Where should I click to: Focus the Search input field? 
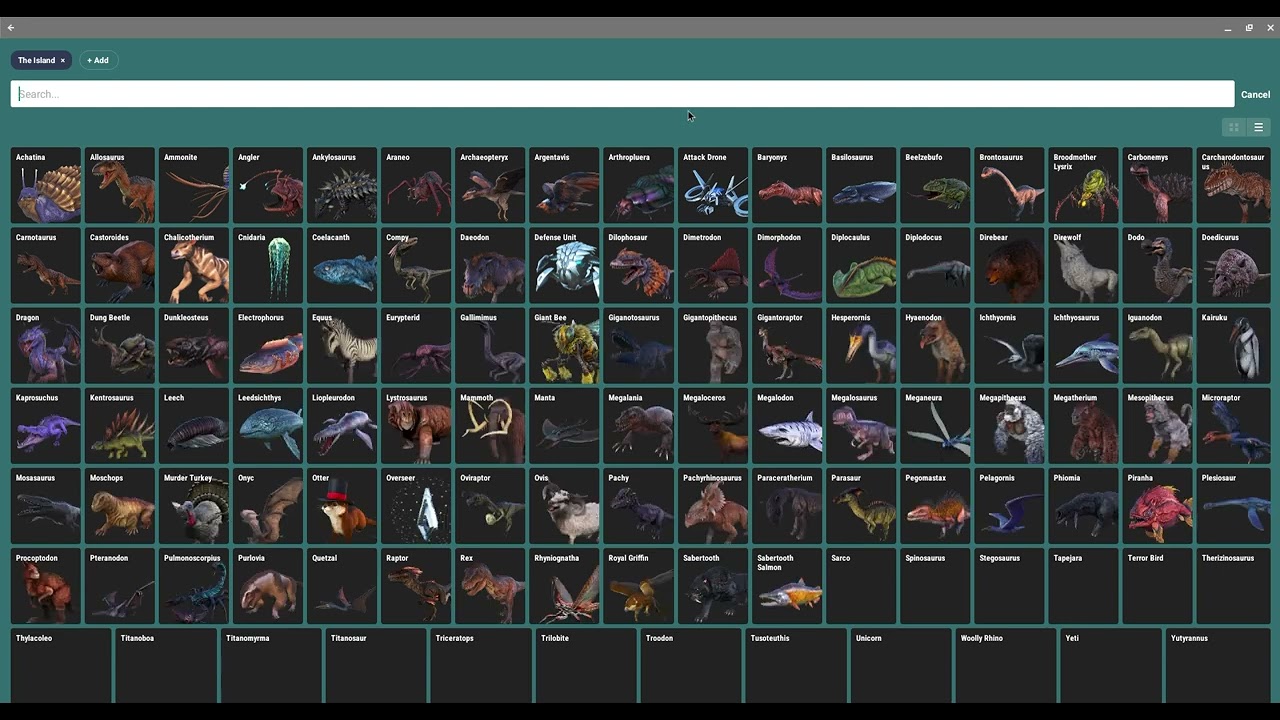click(x=622, y=94)
